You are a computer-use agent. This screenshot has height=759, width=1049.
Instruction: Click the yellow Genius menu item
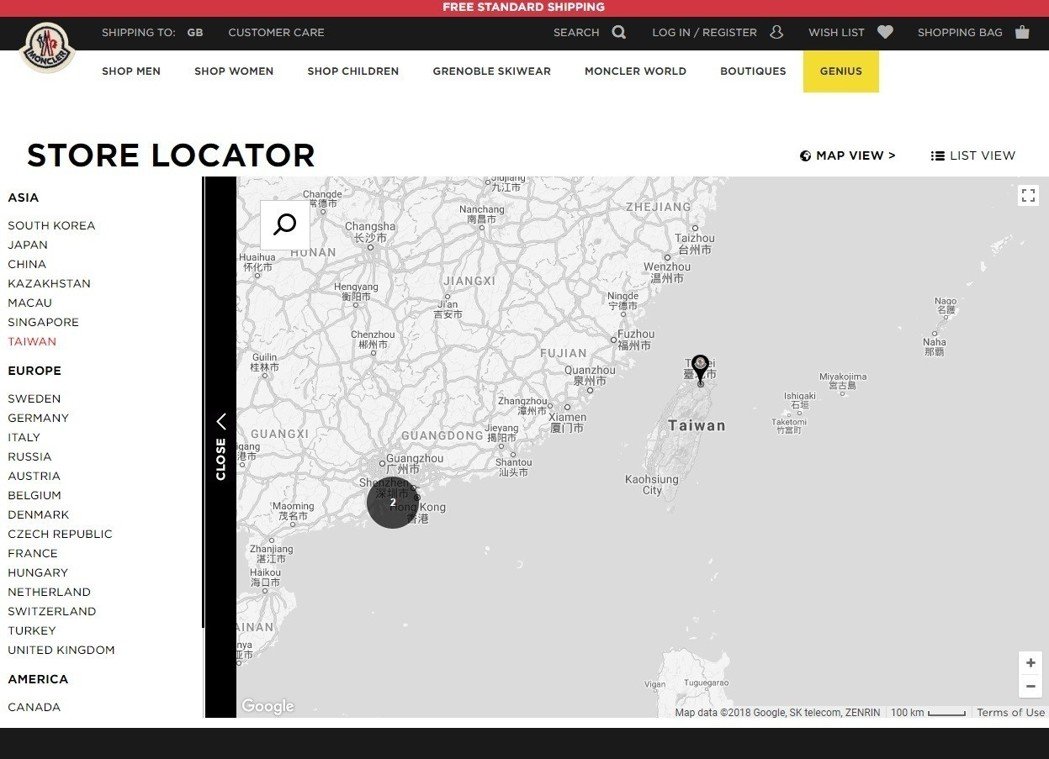[x=841, y=71]
